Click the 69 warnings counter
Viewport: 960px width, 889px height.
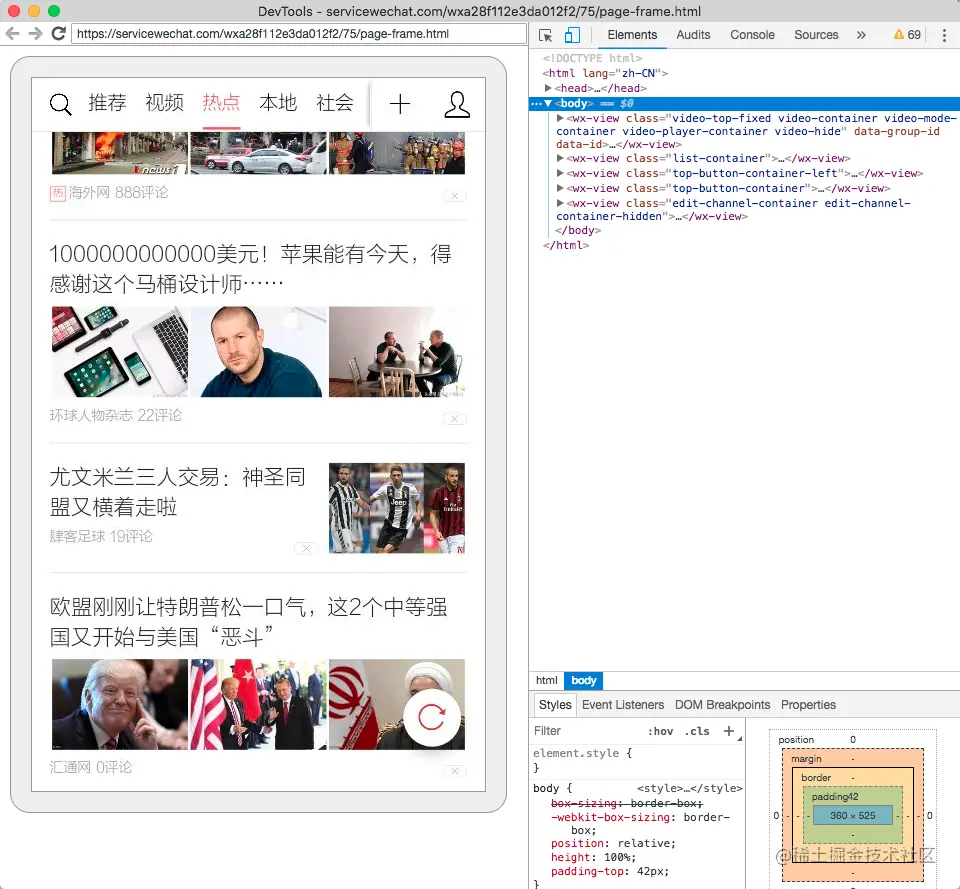coord(907,35)
